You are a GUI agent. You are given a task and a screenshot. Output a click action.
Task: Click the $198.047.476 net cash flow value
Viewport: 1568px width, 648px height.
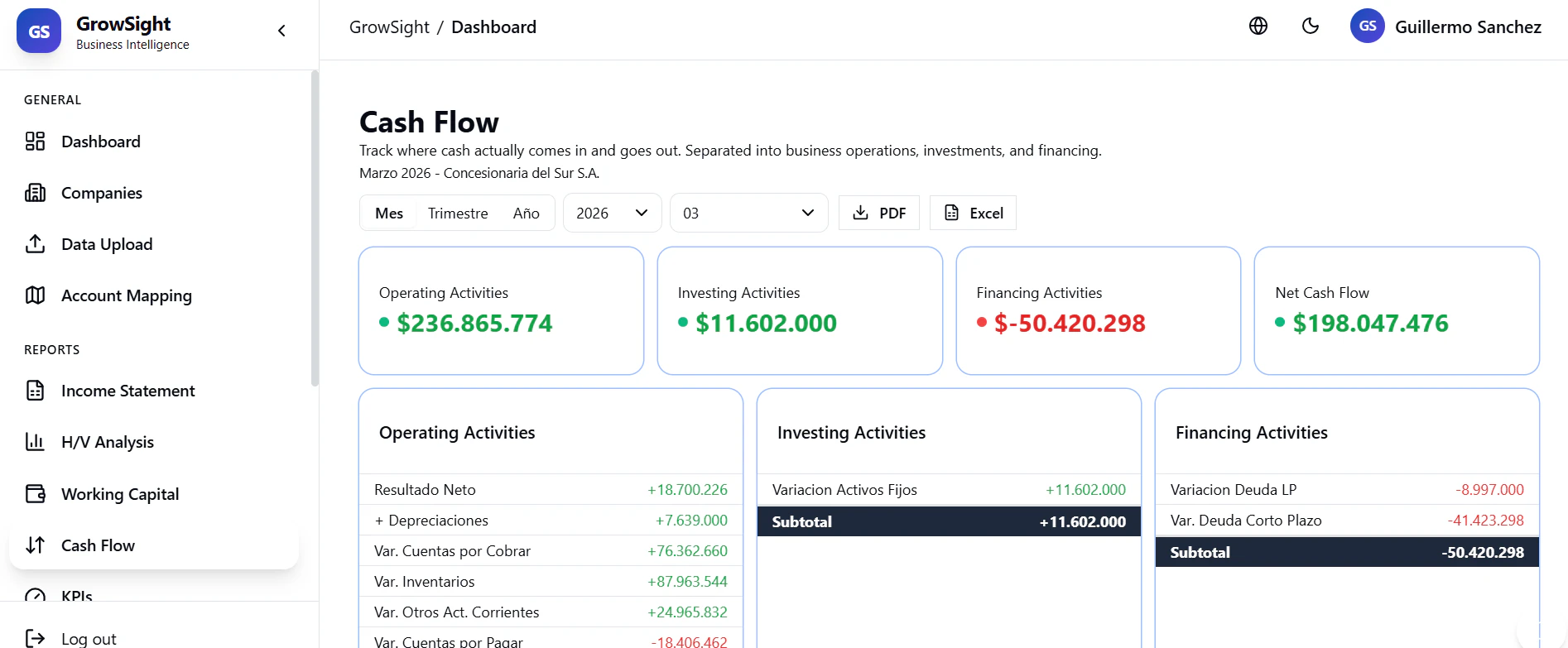1370,323
